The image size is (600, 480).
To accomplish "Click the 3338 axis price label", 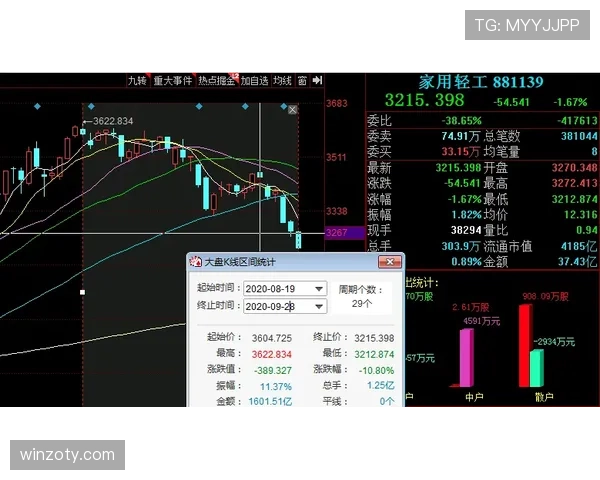I will pos(337,211).
